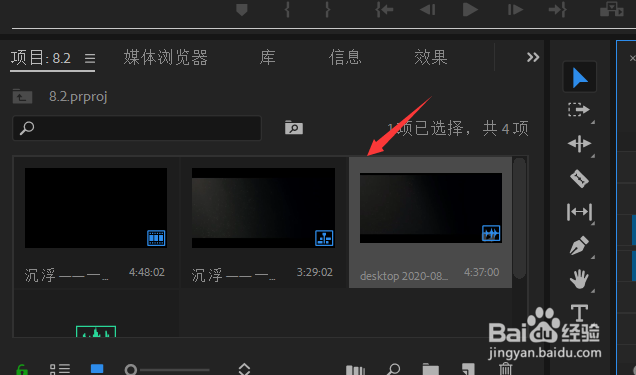Open the project panel menu

point(90,59)
